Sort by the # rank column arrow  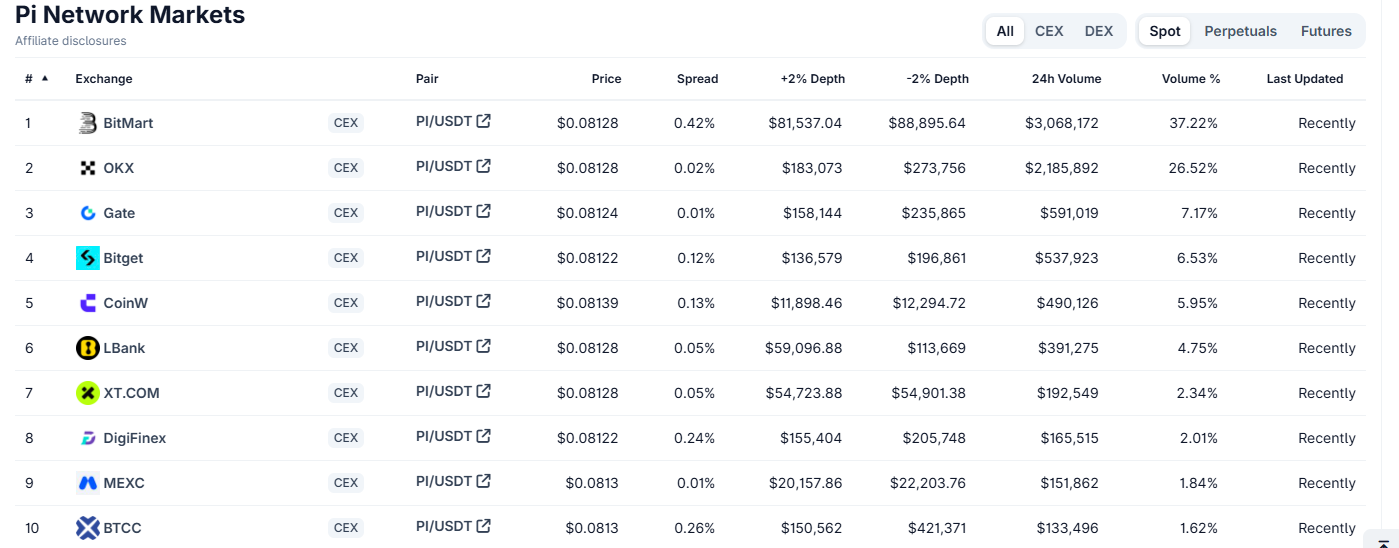[45, 78]
